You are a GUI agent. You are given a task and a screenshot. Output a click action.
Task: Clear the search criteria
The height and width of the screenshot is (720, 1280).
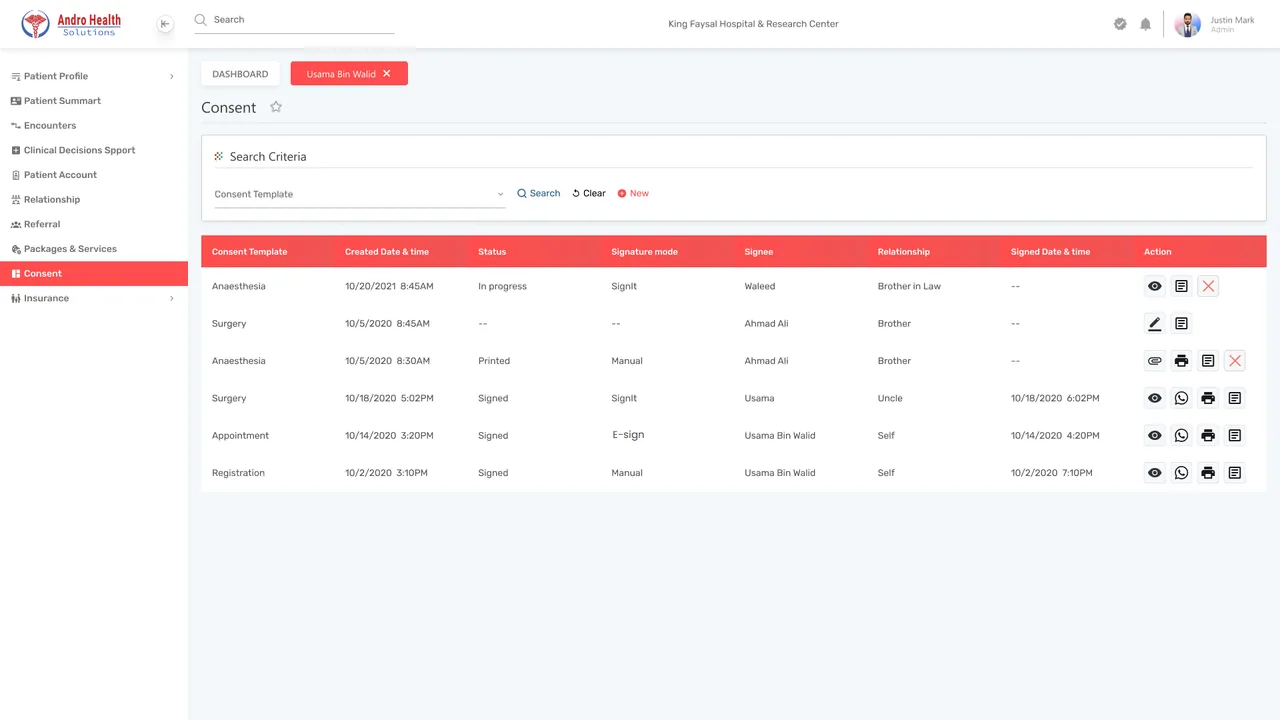(589, 193)
